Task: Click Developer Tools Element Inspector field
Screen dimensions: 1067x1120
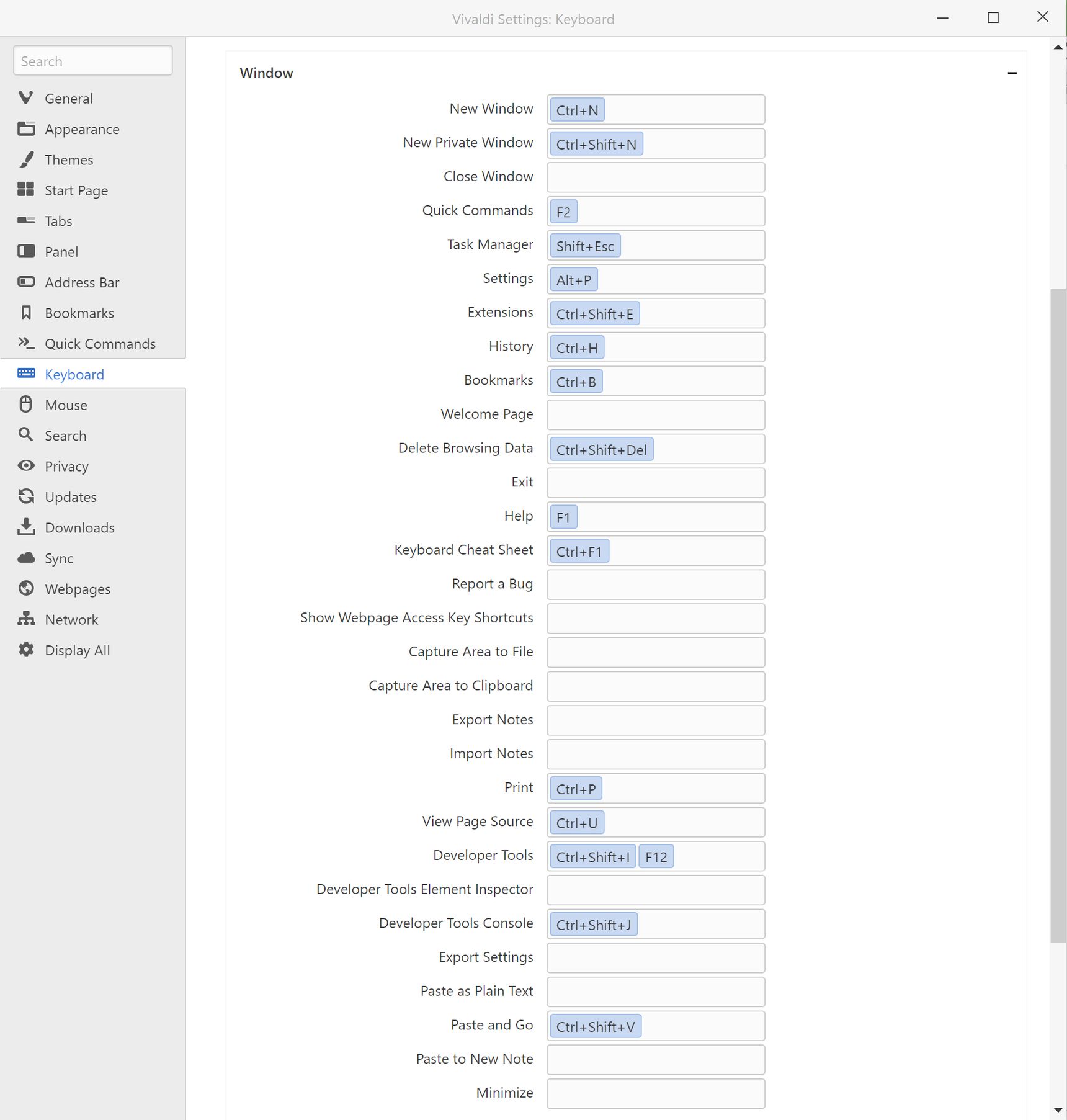Action: (656, 890)
